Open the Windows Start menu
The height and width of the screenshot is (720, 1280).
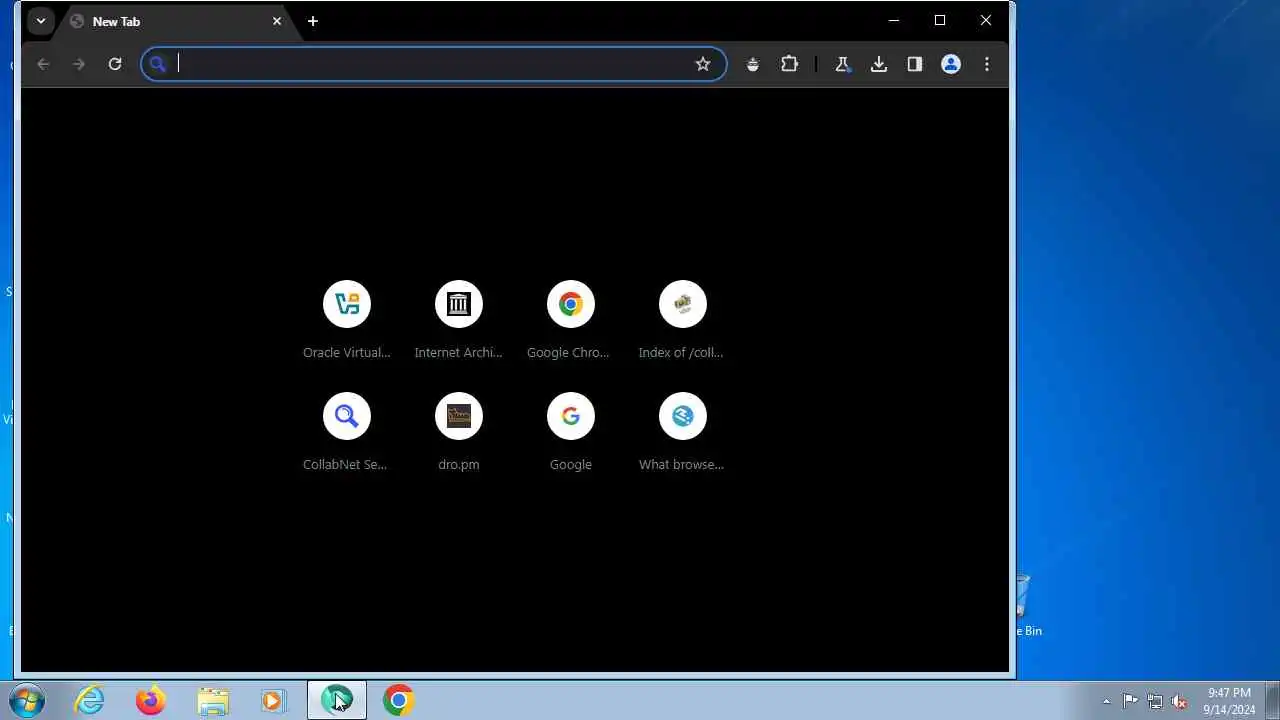[x=27, y=700]
